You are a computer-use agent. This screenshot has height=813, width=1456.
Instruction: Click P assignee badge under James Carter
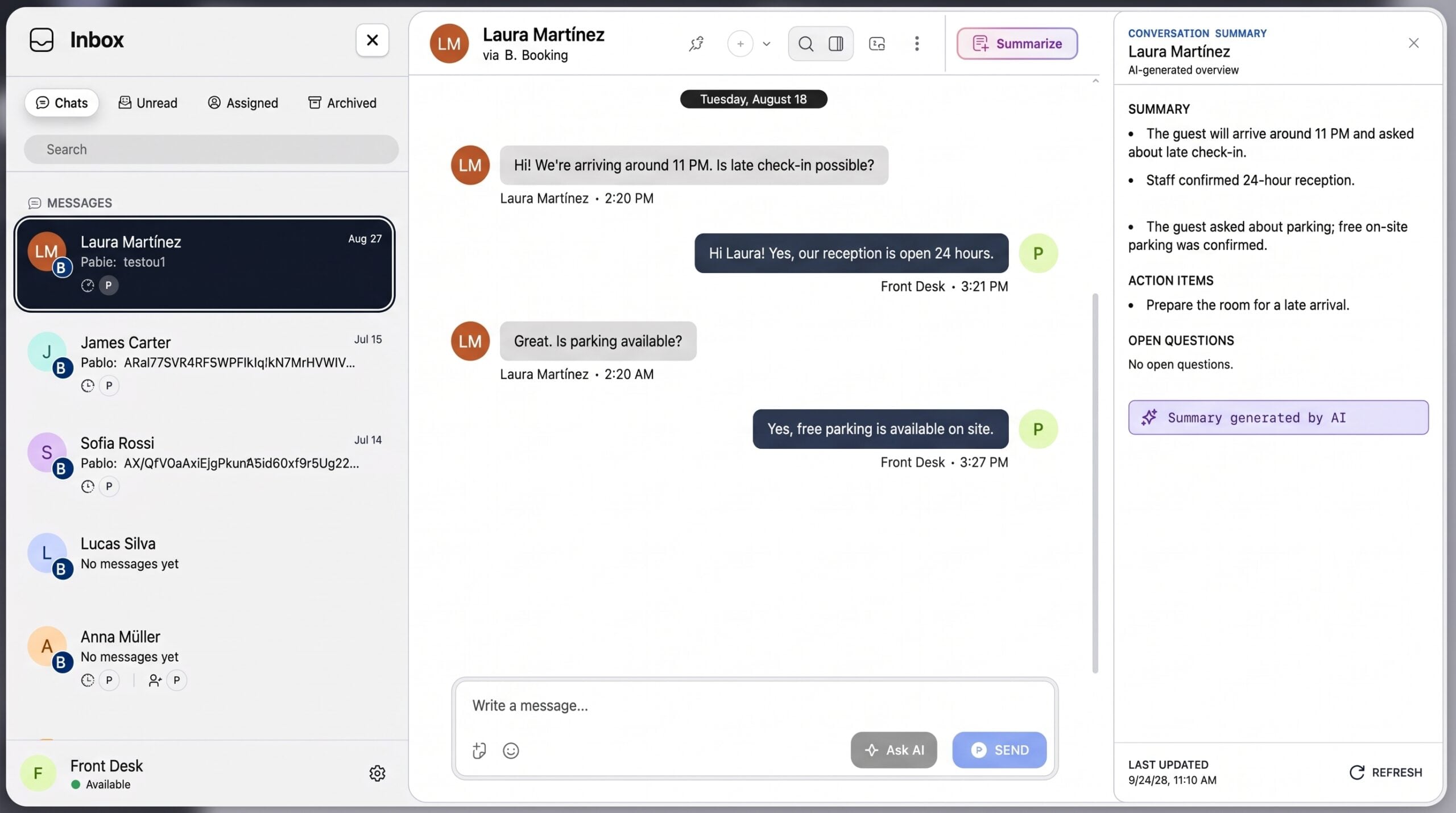click(x=109, y=386)
